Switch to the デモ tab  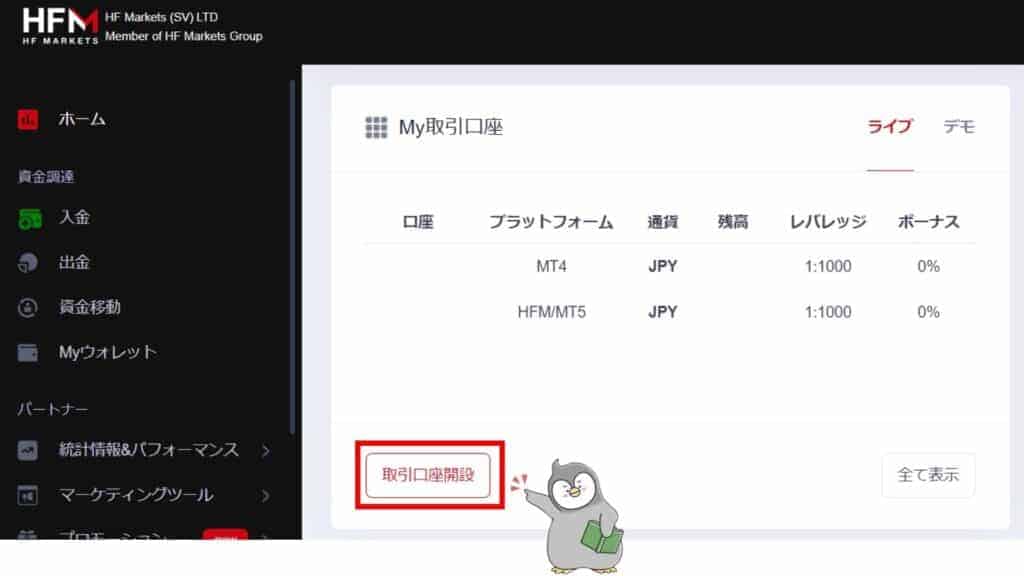959,127
